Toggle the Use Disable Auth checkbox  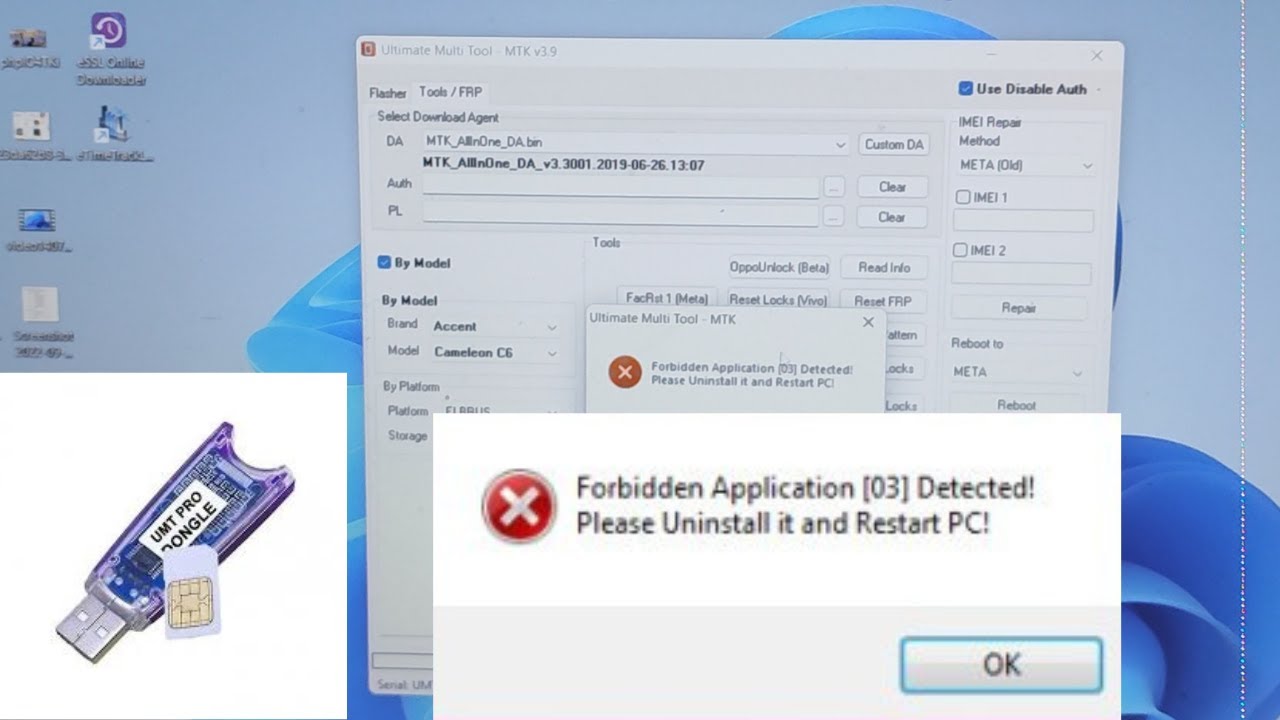(x=965, y=89)
